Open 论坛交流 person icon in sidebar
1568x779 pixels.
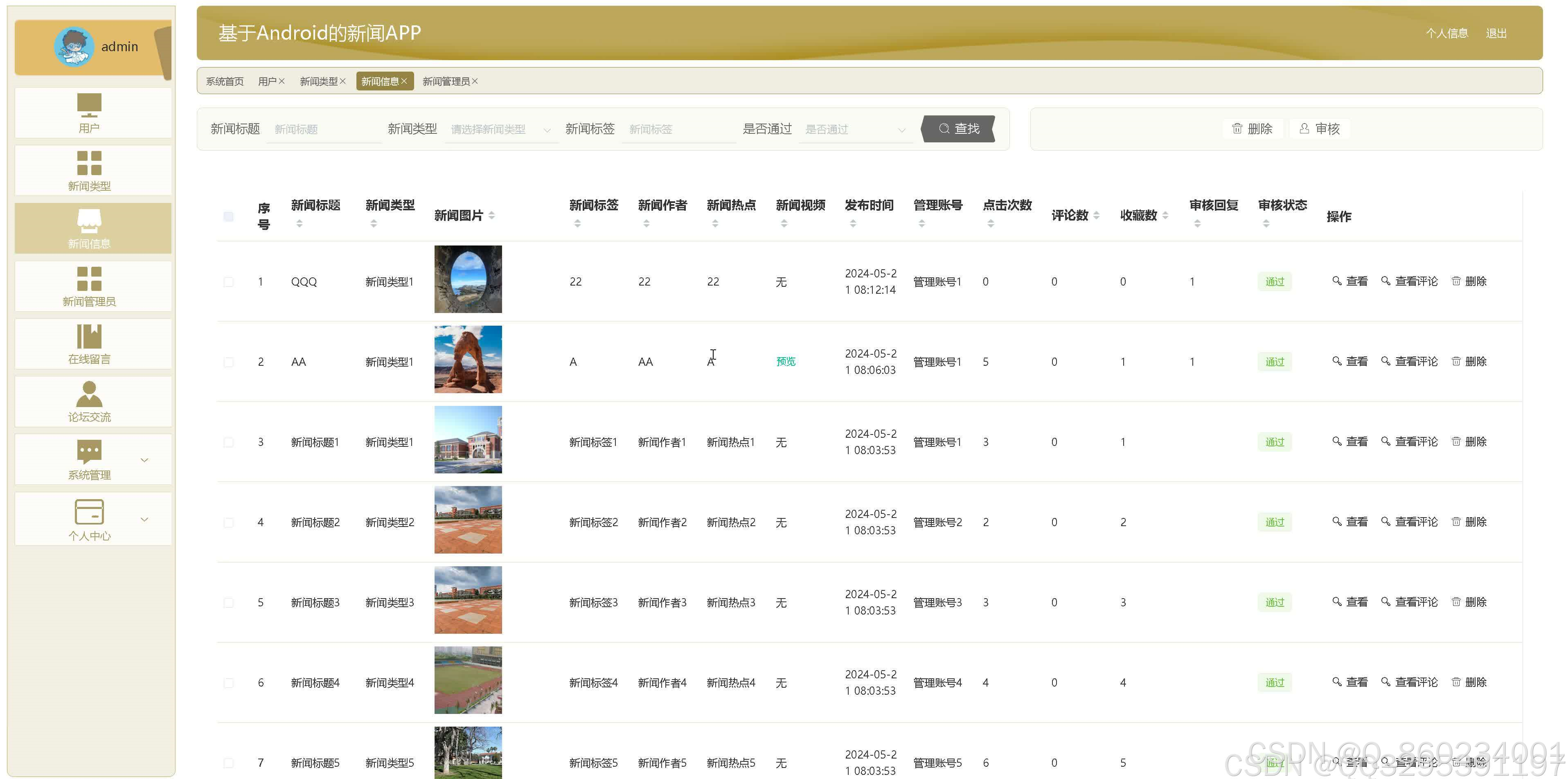pyautogui.click(x=89, y=394)
